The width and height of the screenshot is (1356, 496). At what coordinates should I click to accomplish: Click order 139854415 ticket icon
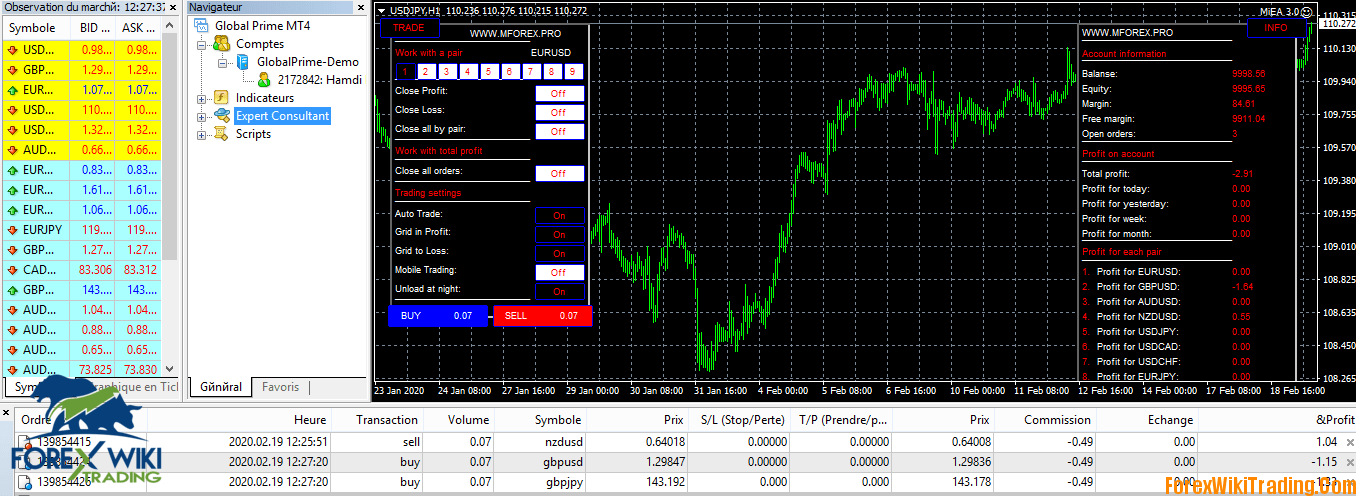(x=27, y=441)
